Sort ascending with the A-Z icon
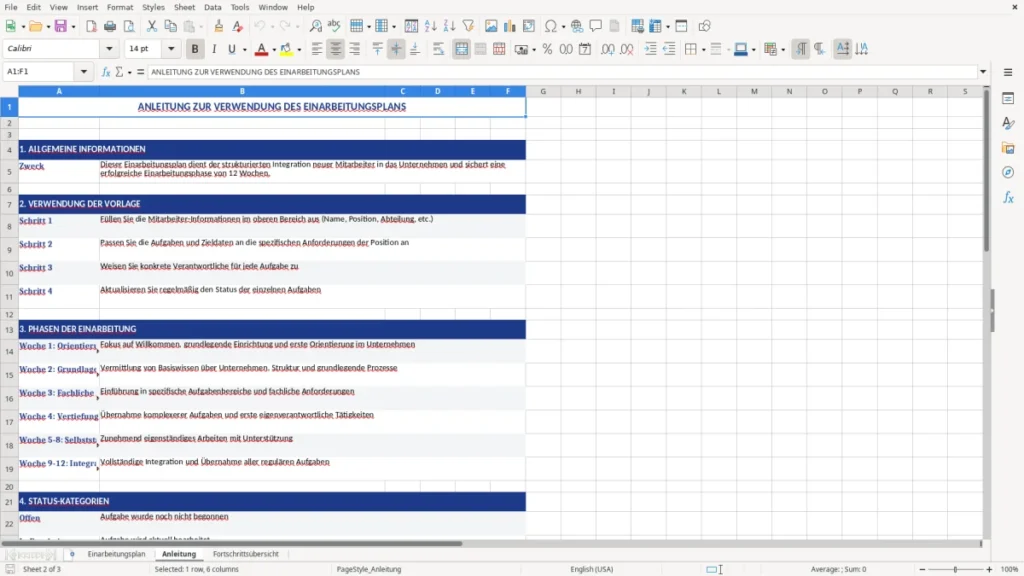The width and height of the screenshot is (1024, 576). click(x=430, y=26)
